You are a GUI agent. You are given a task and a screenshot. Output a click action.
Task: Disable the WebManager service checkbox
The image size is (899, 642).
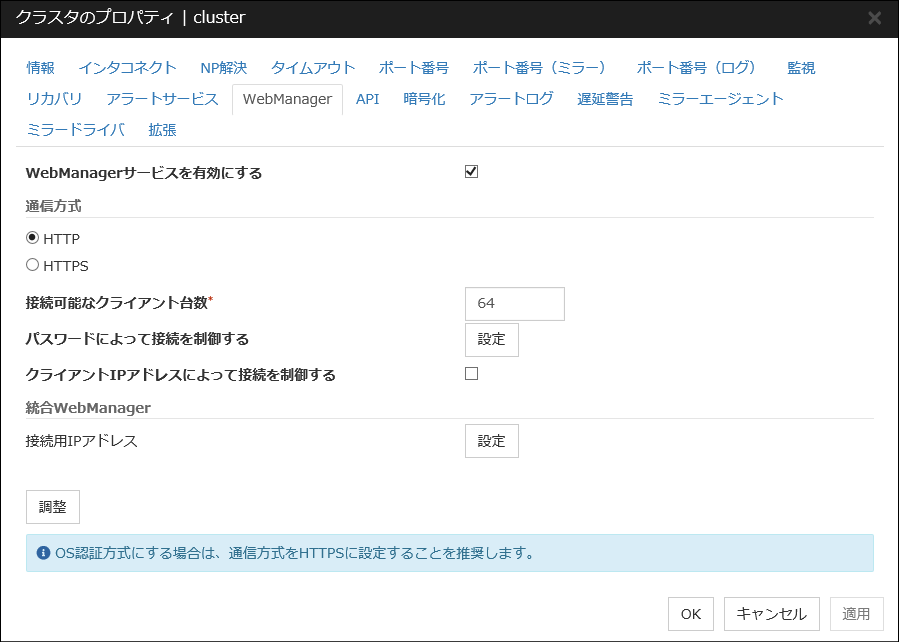(x=472, y=172)
